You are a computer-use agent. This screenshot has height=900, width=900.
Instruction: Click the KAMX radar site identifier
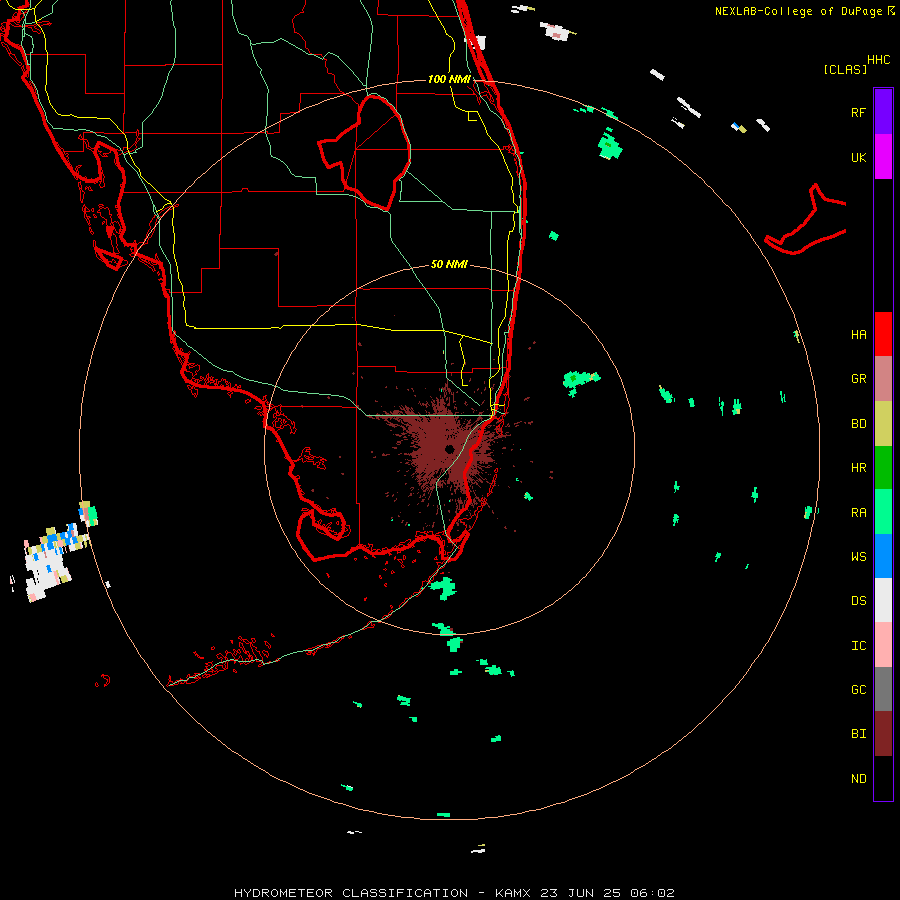513,893
